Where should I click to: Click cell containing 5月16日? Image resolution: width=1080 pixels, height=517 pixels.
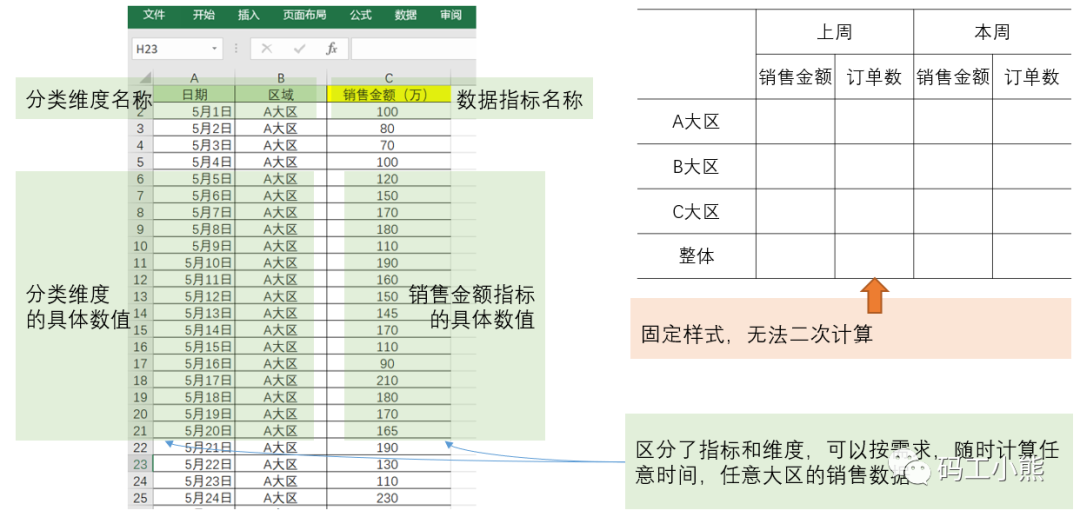(194, 363)
